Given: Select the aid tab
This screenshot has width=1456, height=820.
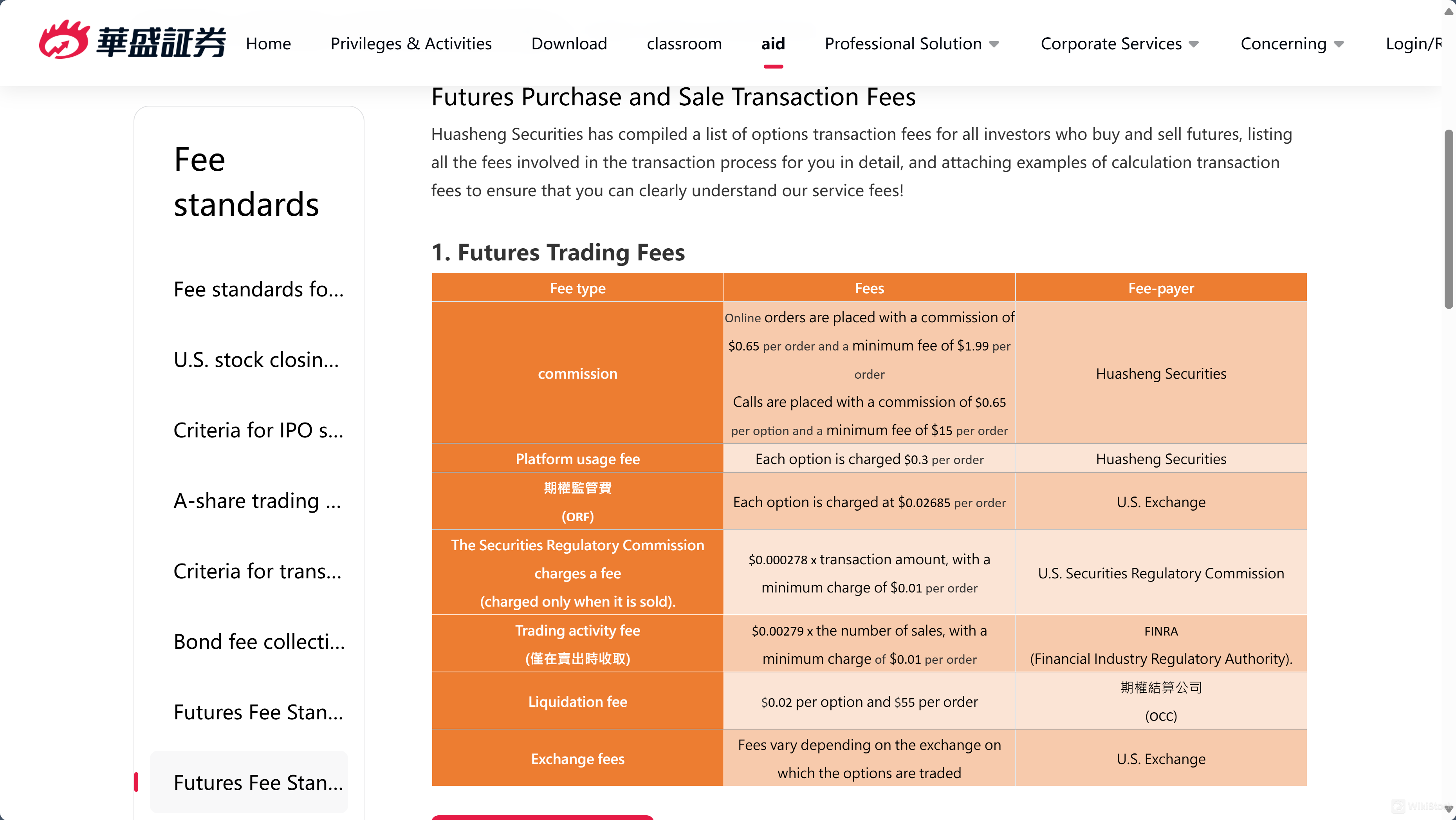Looking at the screenshot, I should 773,43.
